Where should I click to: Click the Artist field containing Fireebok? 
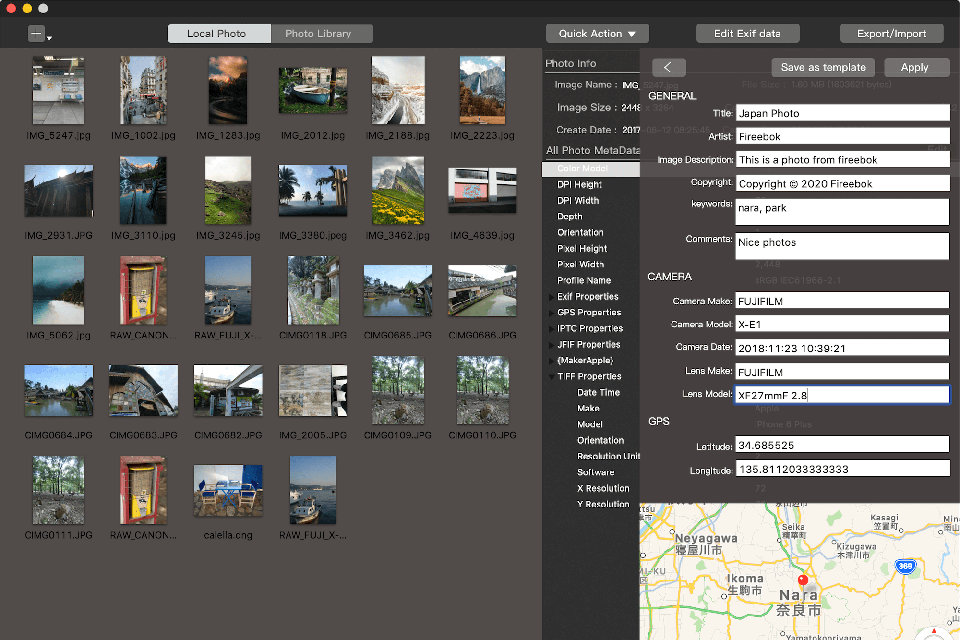click(842, 136)
